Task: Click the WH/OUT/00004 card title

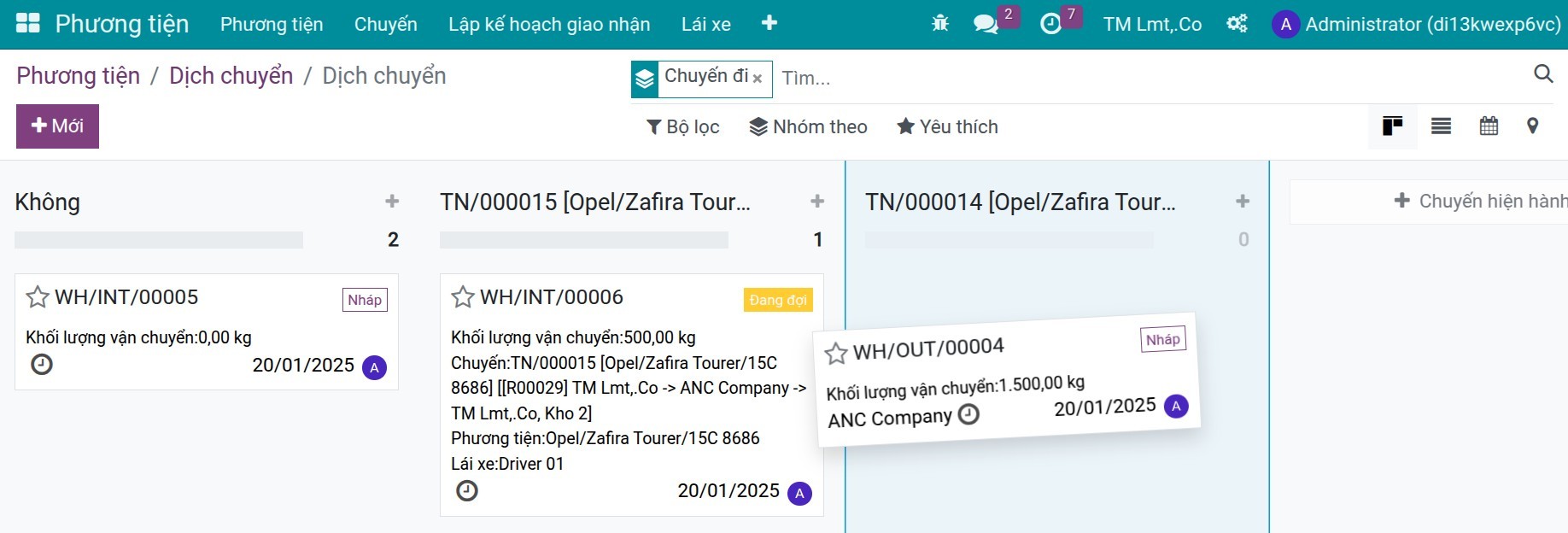Action: (928, 348)
